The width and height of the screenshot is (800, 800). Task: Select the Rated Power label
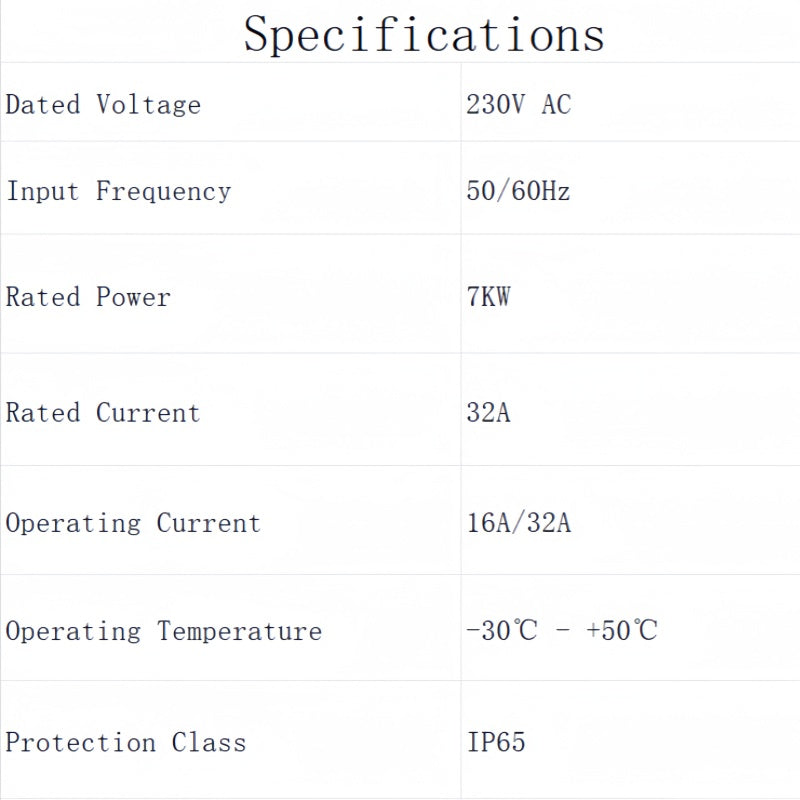click(x=88, y=297)
